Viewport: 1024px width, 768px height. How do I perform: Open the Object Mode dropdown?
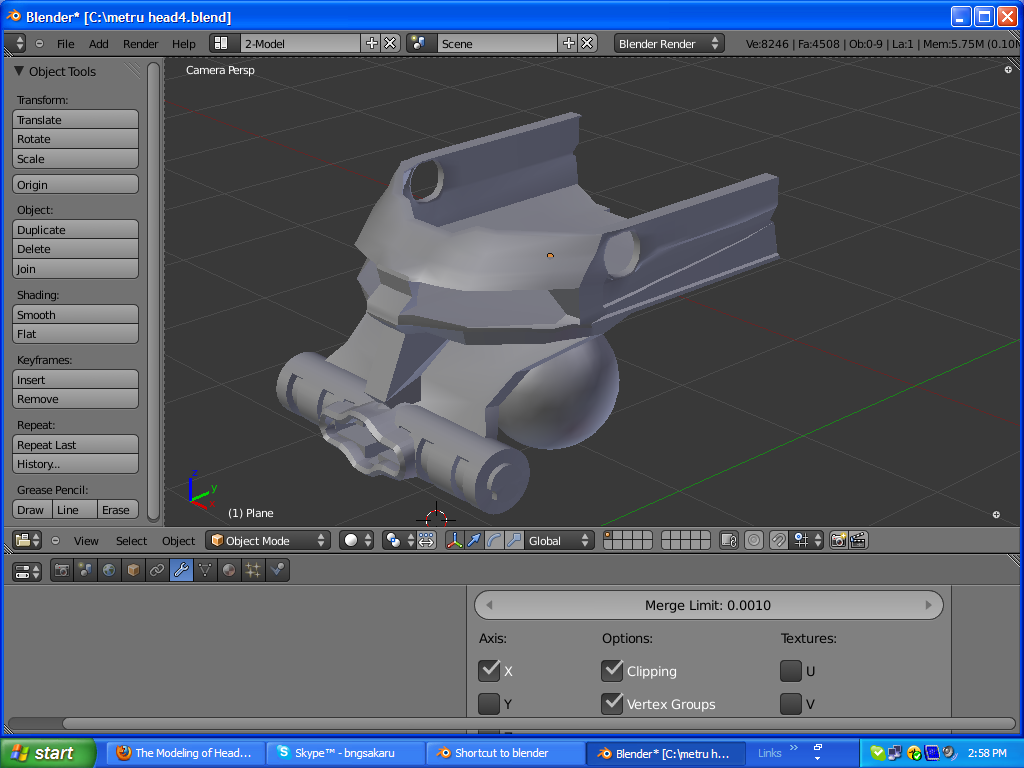coord(268,540)
